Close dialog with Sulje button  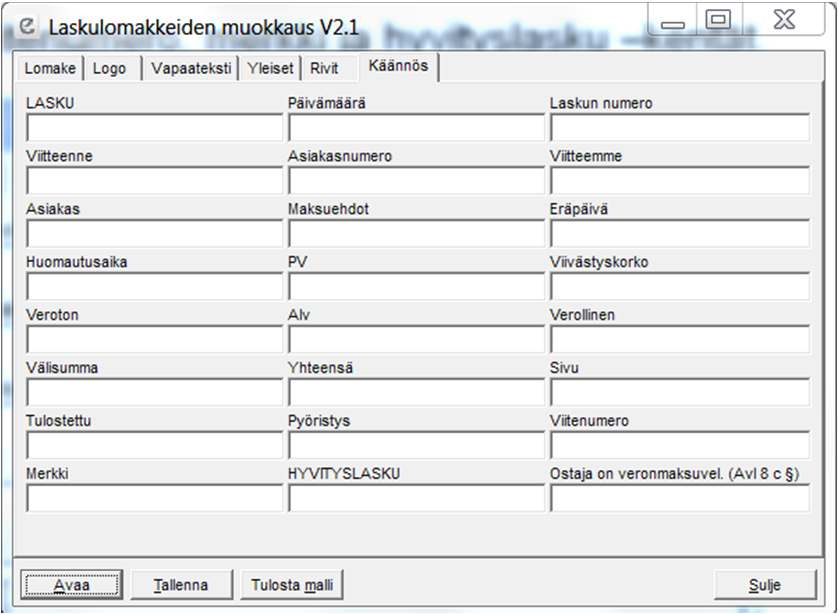click(765, 585)
